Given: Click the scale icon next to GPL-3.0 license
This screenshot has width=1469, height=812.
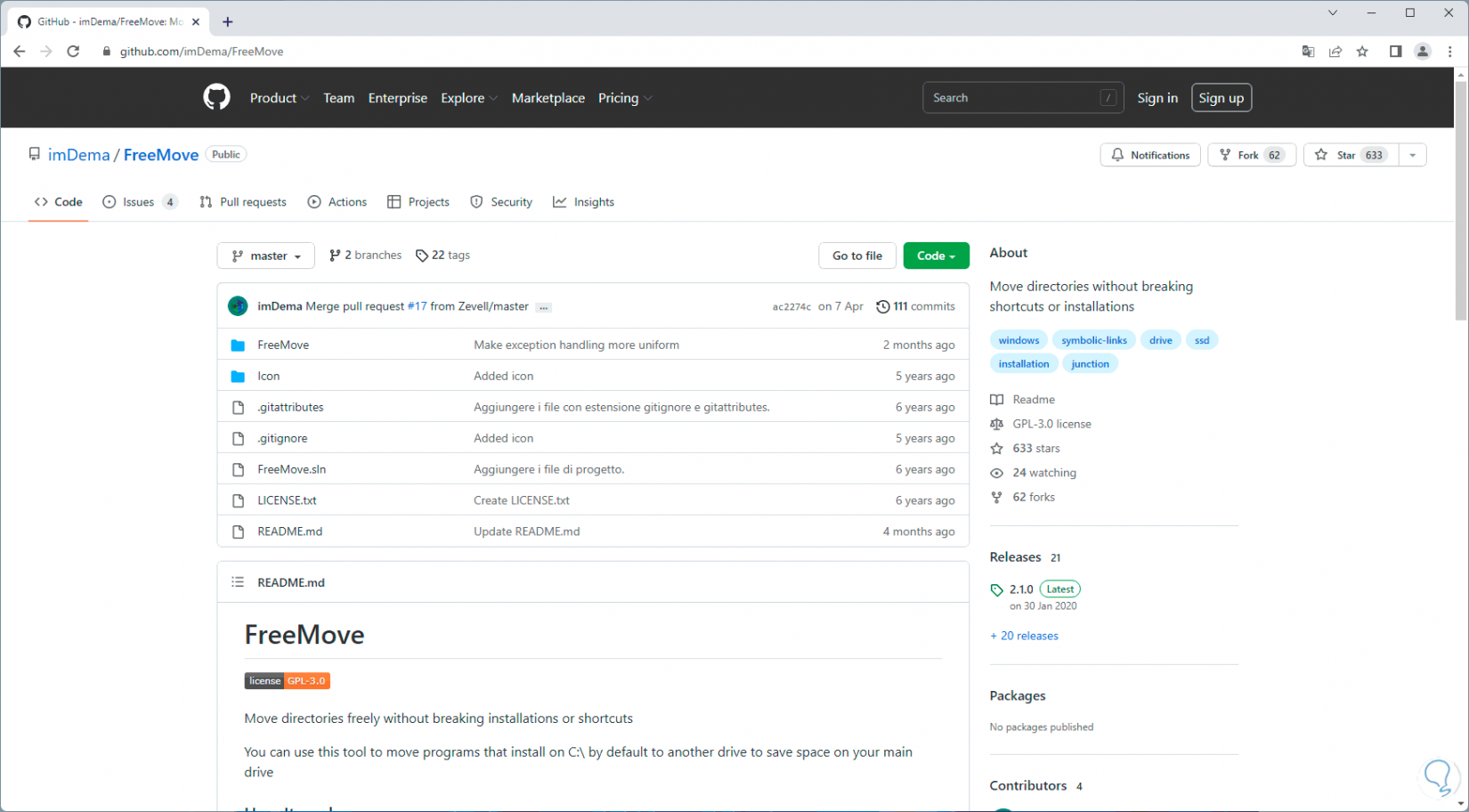Looking at the screenshot, I should point(997,425).
